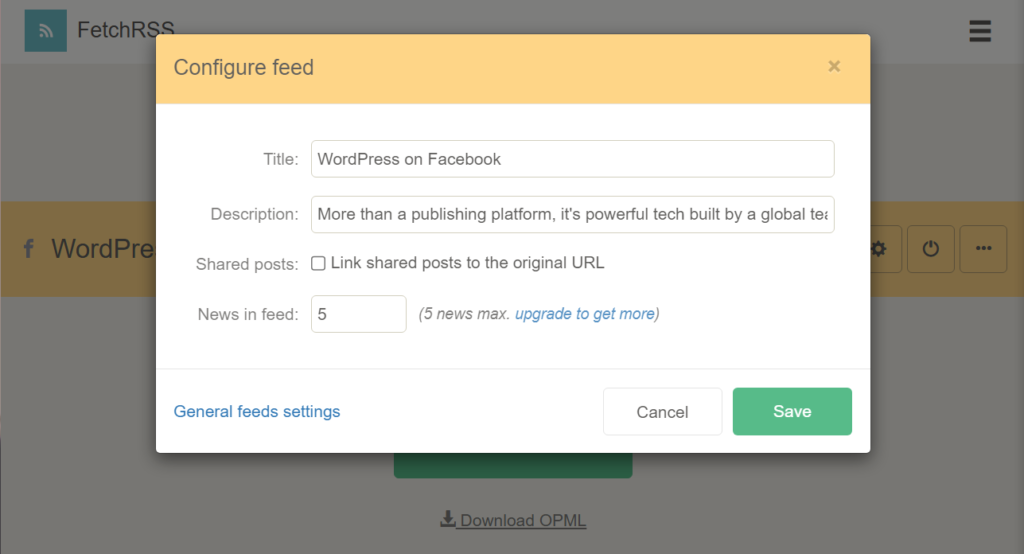Enable Link shared posts to original URL
This screenshot has height=554, width=1024.
pyautogui.click(x=318, y=263)
